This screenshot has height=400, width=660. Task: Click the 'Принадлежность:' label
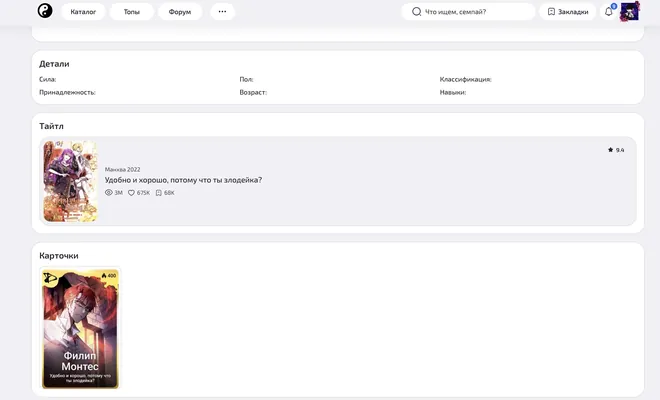coord(67,92)
